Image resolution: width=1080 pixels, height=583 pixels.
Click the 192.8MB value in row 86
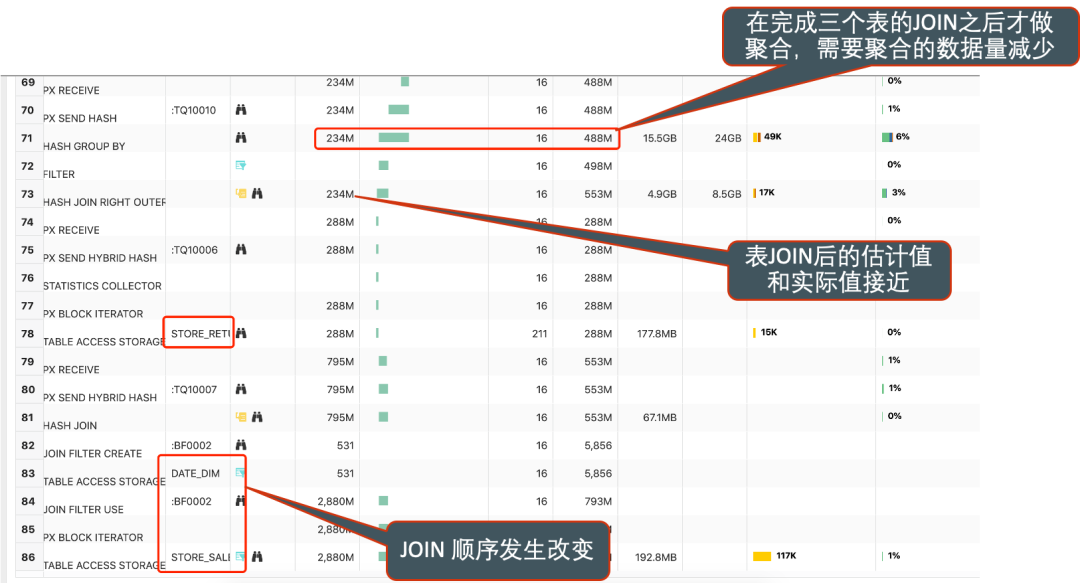pyautogui.click(x=656, y=557)
